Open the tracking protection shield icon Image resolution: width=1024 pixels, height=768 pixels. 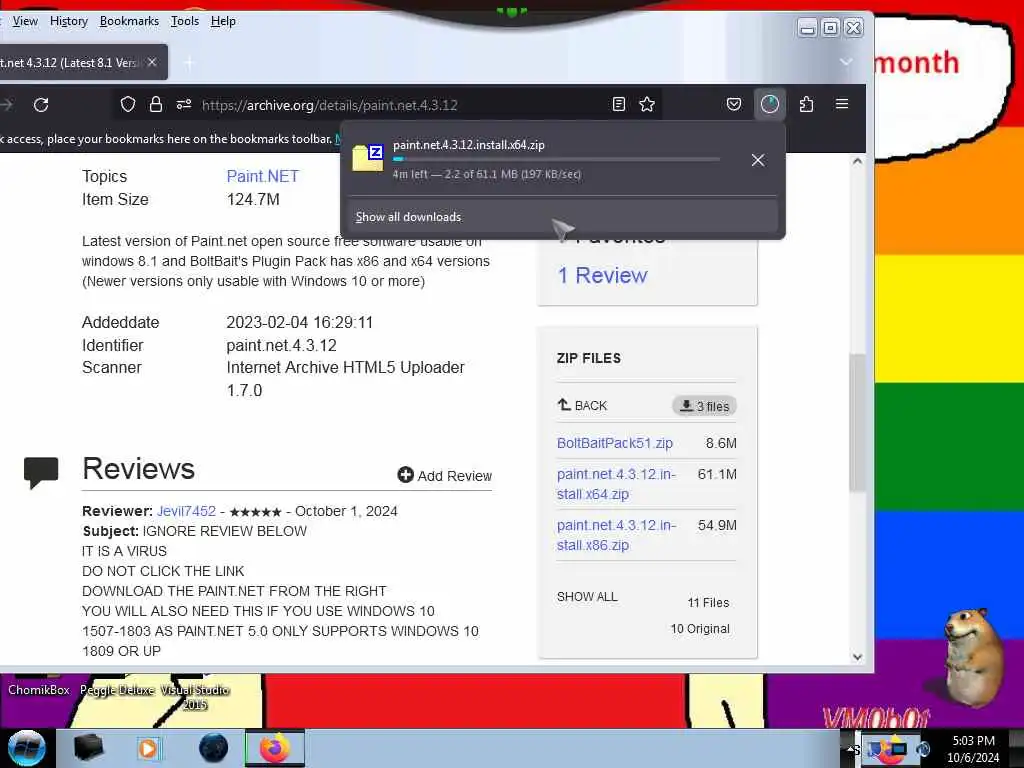point(128,104)
